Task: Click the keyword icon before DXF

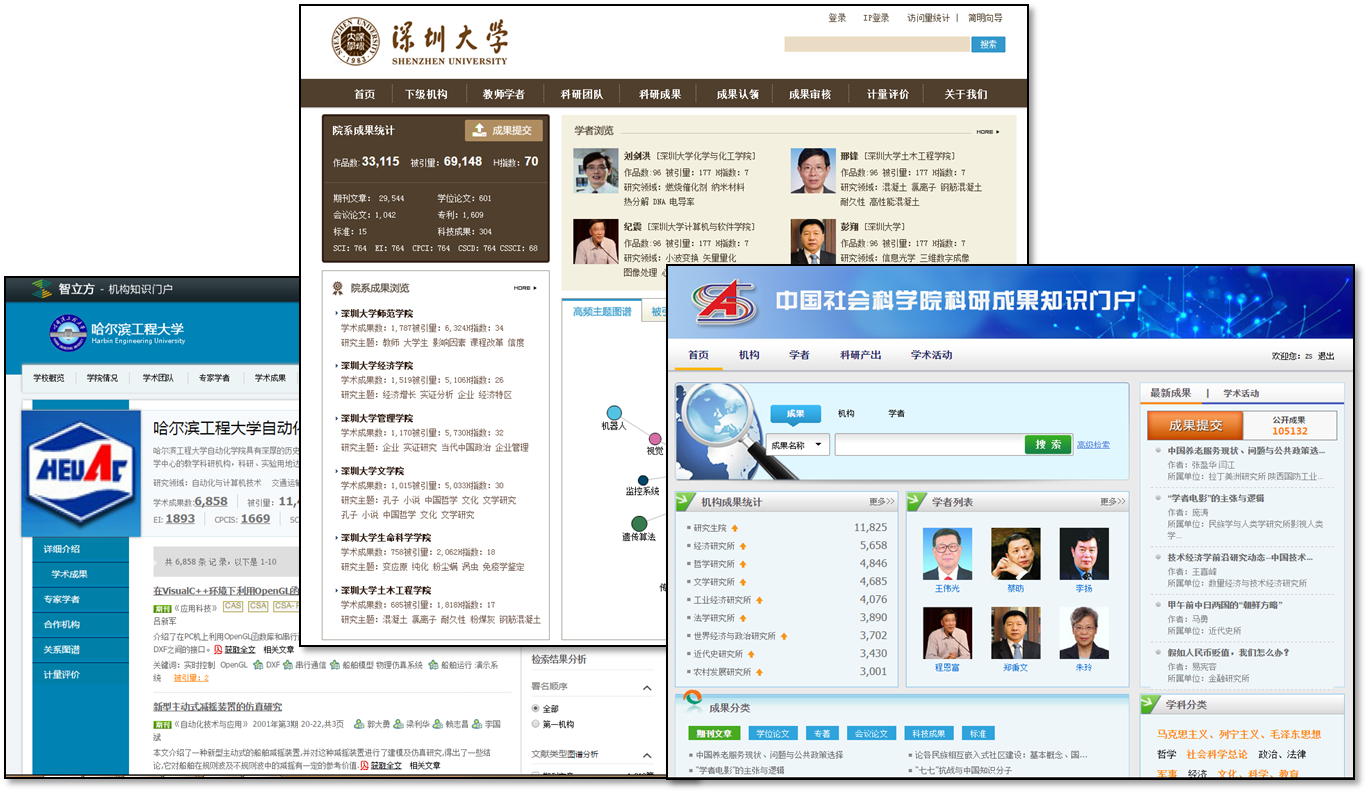Action: [258, 664]
